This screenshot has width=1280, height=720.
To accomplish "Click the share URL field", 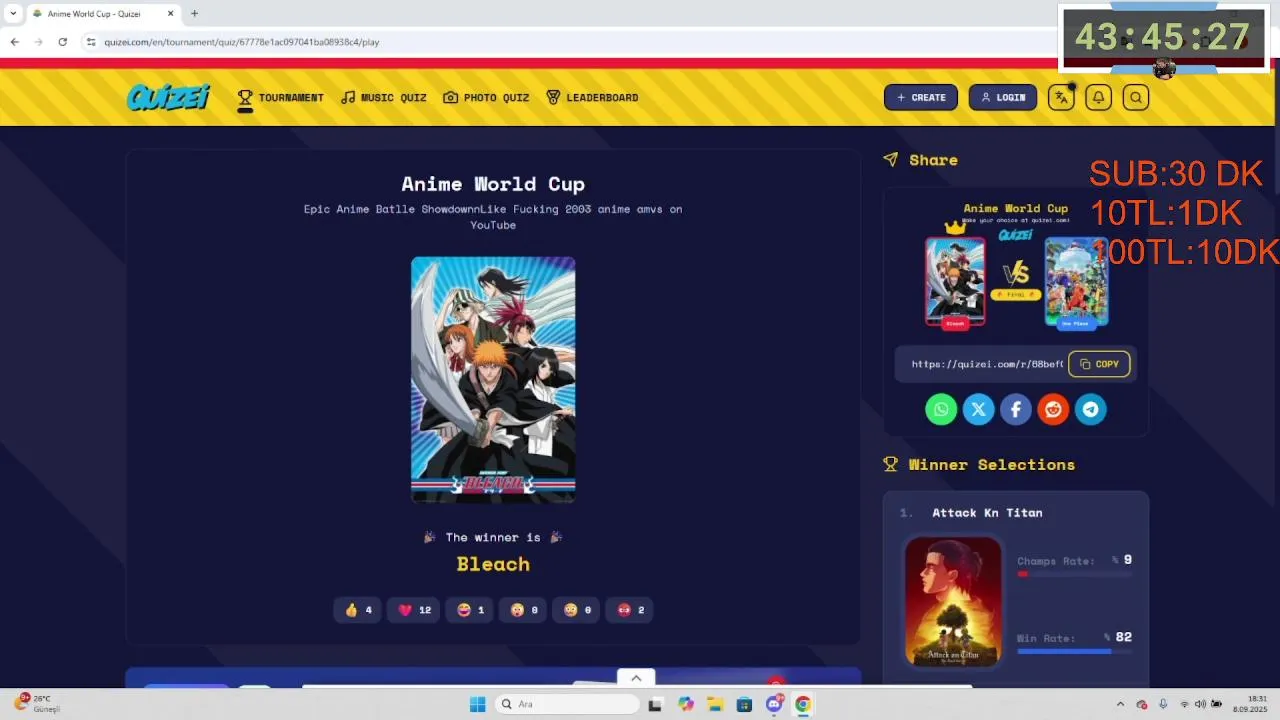I will (987, 364).
